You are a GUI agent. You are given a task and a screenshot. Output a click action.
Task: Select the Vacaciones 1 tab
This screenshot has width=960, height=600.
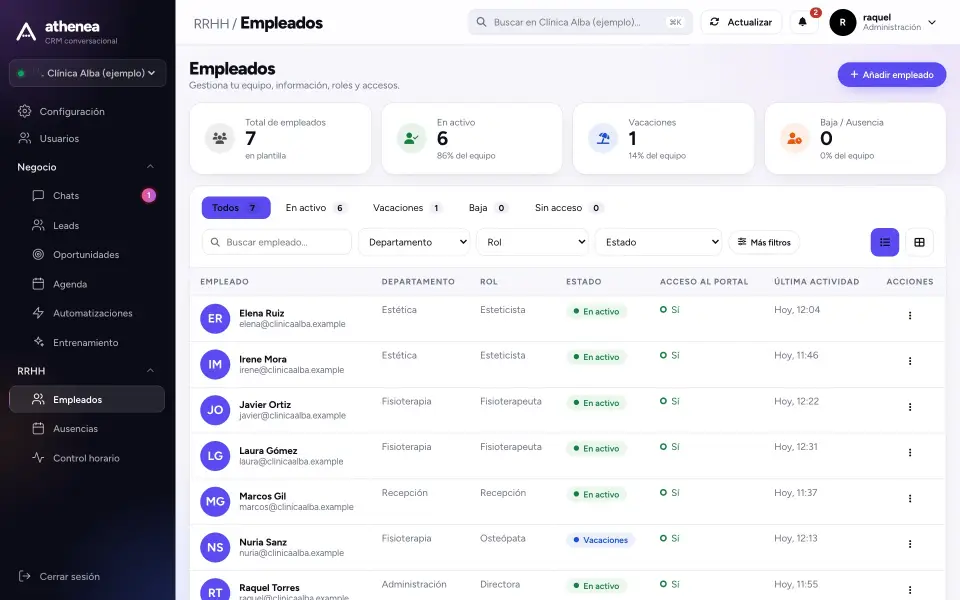[x=408, y=208]
